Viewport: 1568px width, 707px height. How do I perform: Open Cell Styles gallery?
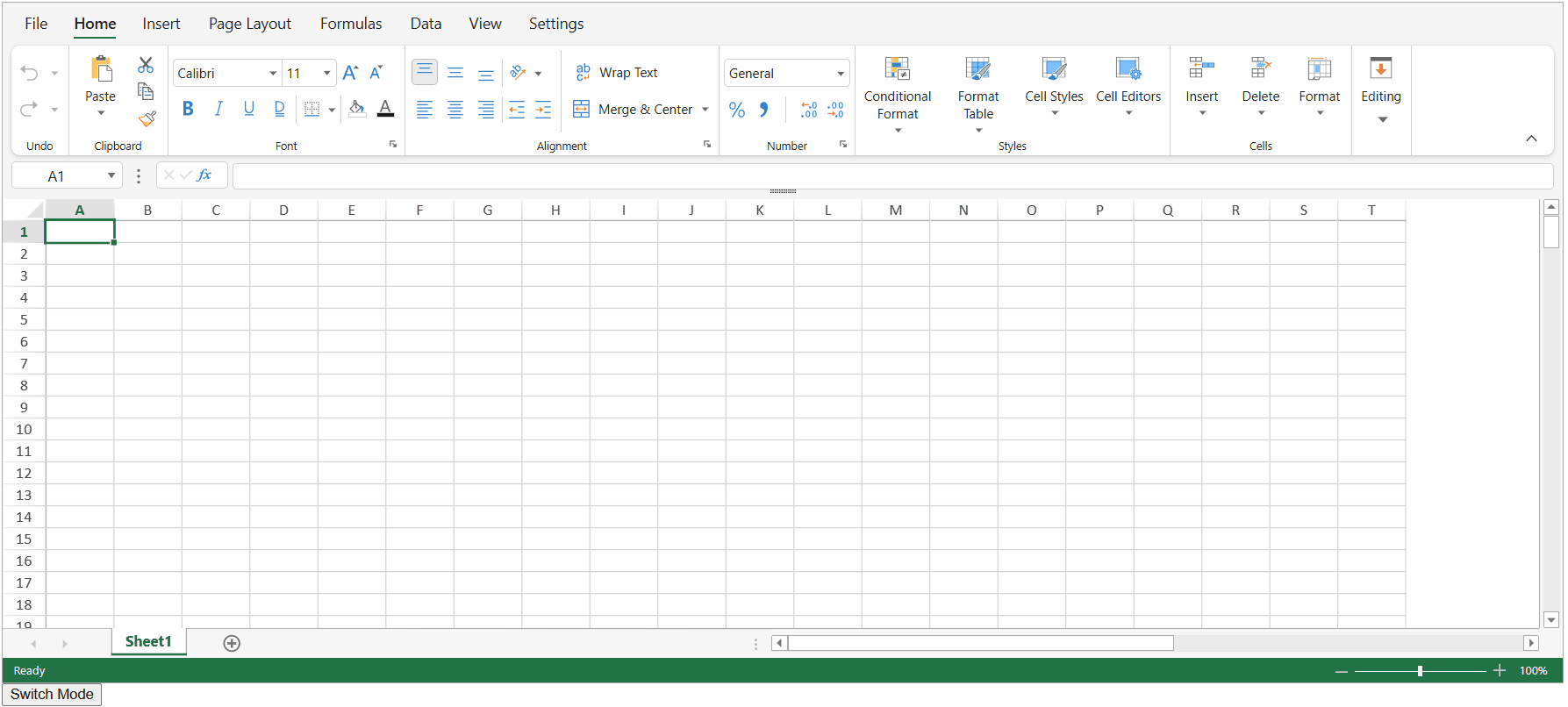[1054, 87]
